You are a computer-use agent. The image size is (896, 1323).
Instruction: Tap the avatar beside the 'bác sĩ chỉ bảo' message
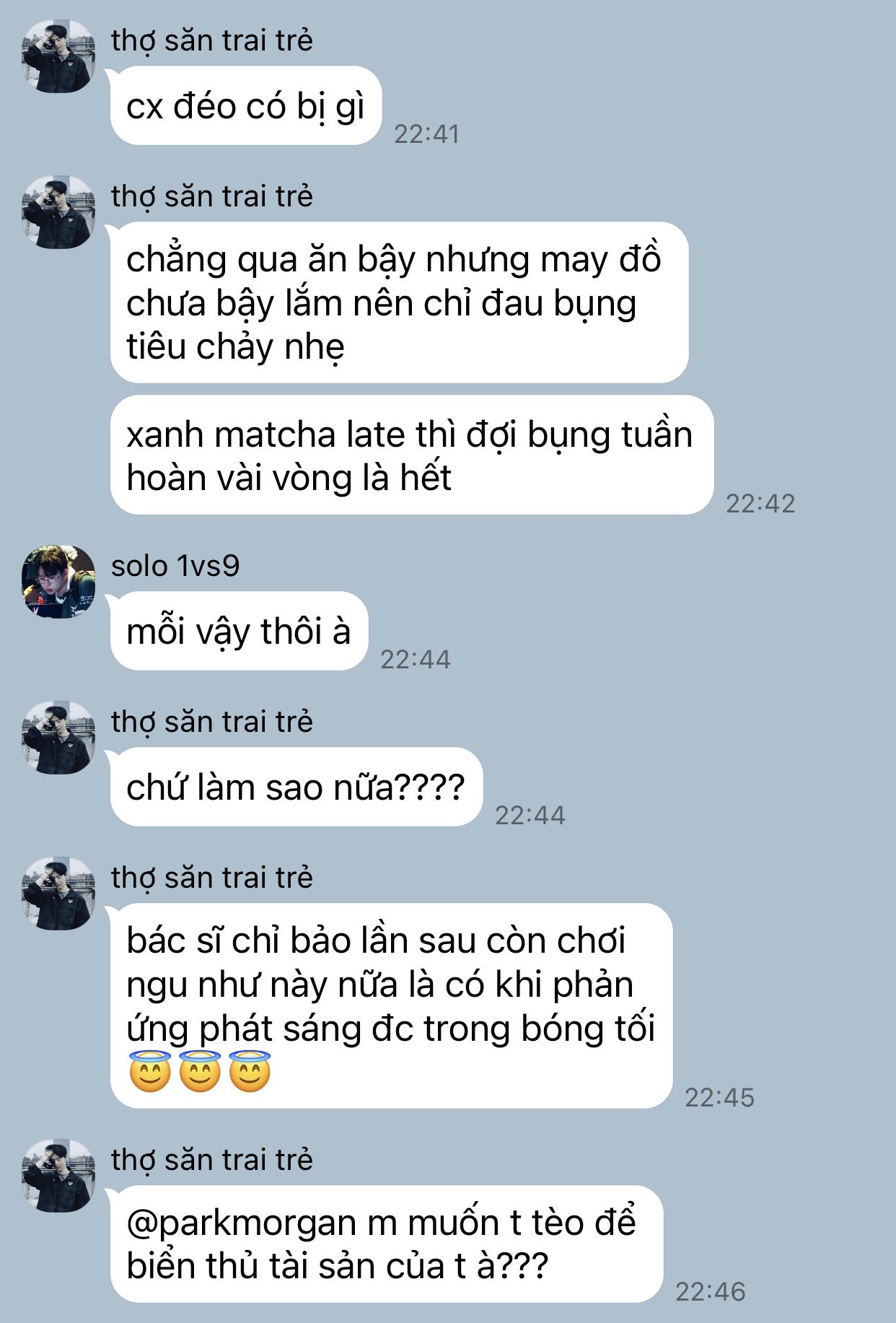tap(58, 894)
